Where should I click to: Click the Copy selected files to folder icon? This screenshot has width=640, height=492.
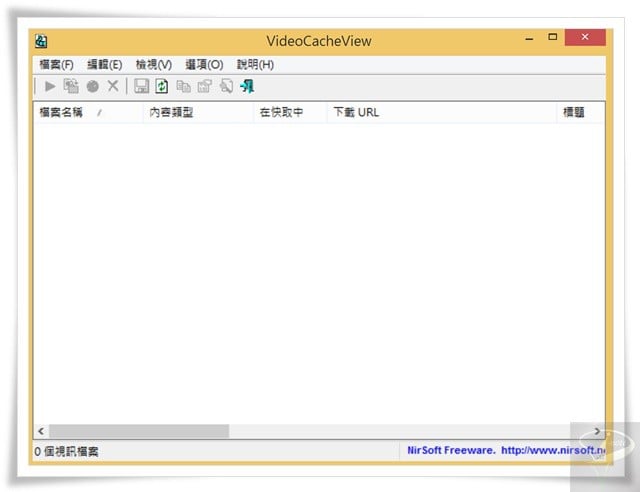[71, 87]
